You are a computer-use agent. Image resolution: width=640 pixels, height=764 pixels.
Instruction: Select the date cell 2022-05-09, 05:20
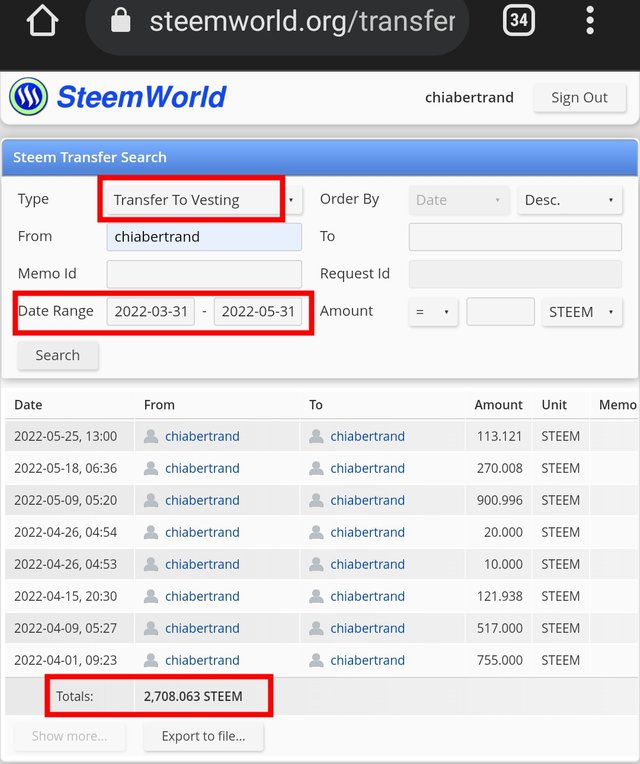(66, 500)
